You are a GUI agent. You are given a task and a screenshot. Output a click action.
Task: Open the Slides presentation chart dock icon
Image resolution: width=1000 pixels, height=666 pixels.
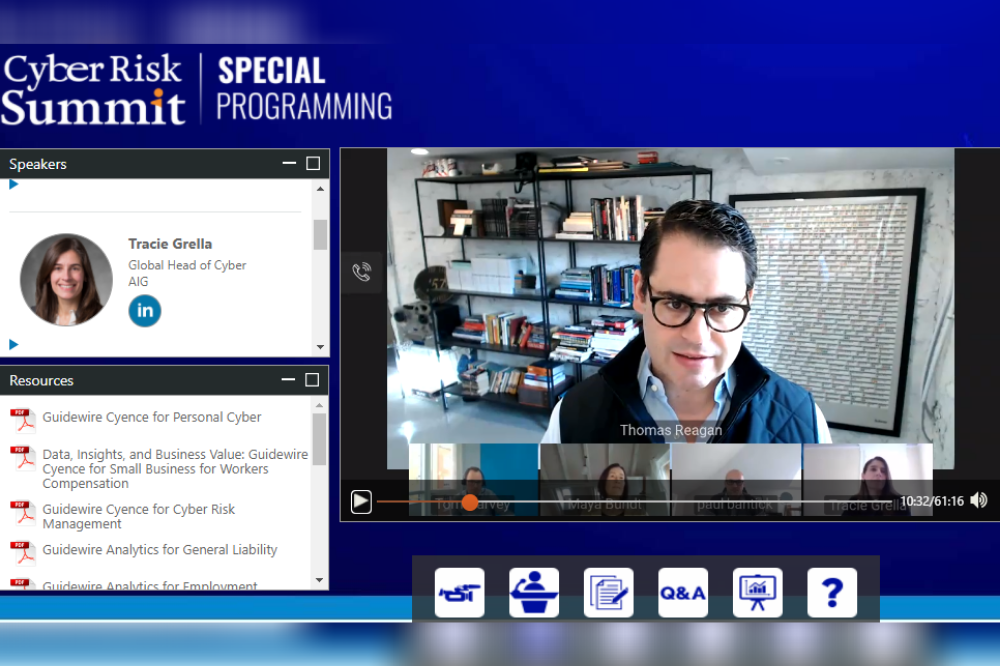pos(758,593)
